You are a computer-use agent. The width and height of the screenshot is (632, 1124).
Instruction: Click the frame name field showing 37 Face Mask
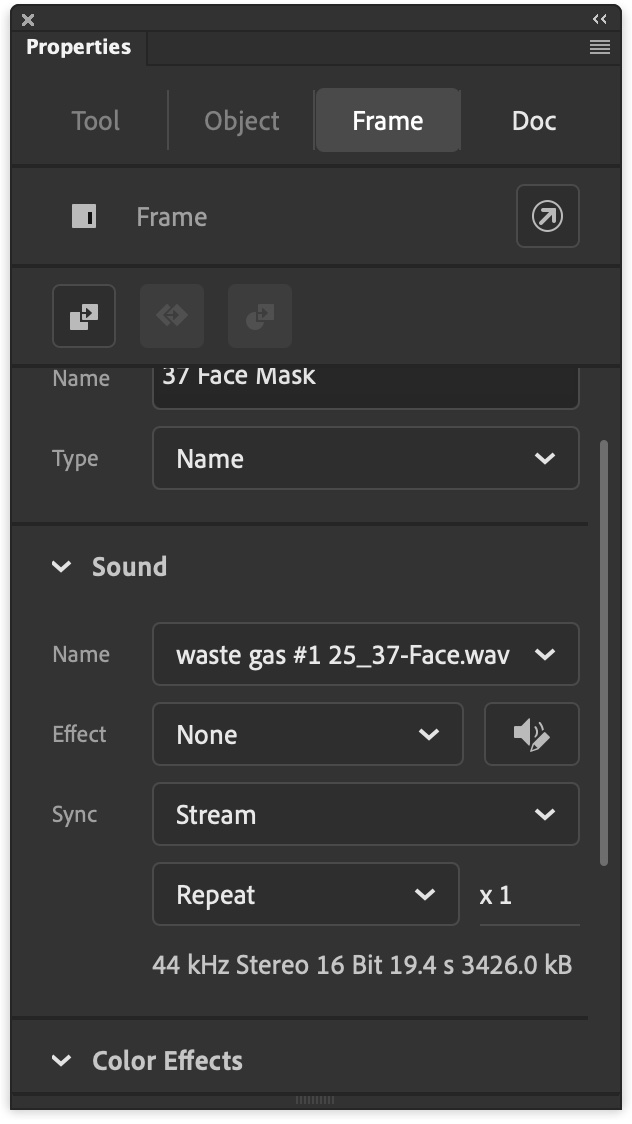[365, 383]
